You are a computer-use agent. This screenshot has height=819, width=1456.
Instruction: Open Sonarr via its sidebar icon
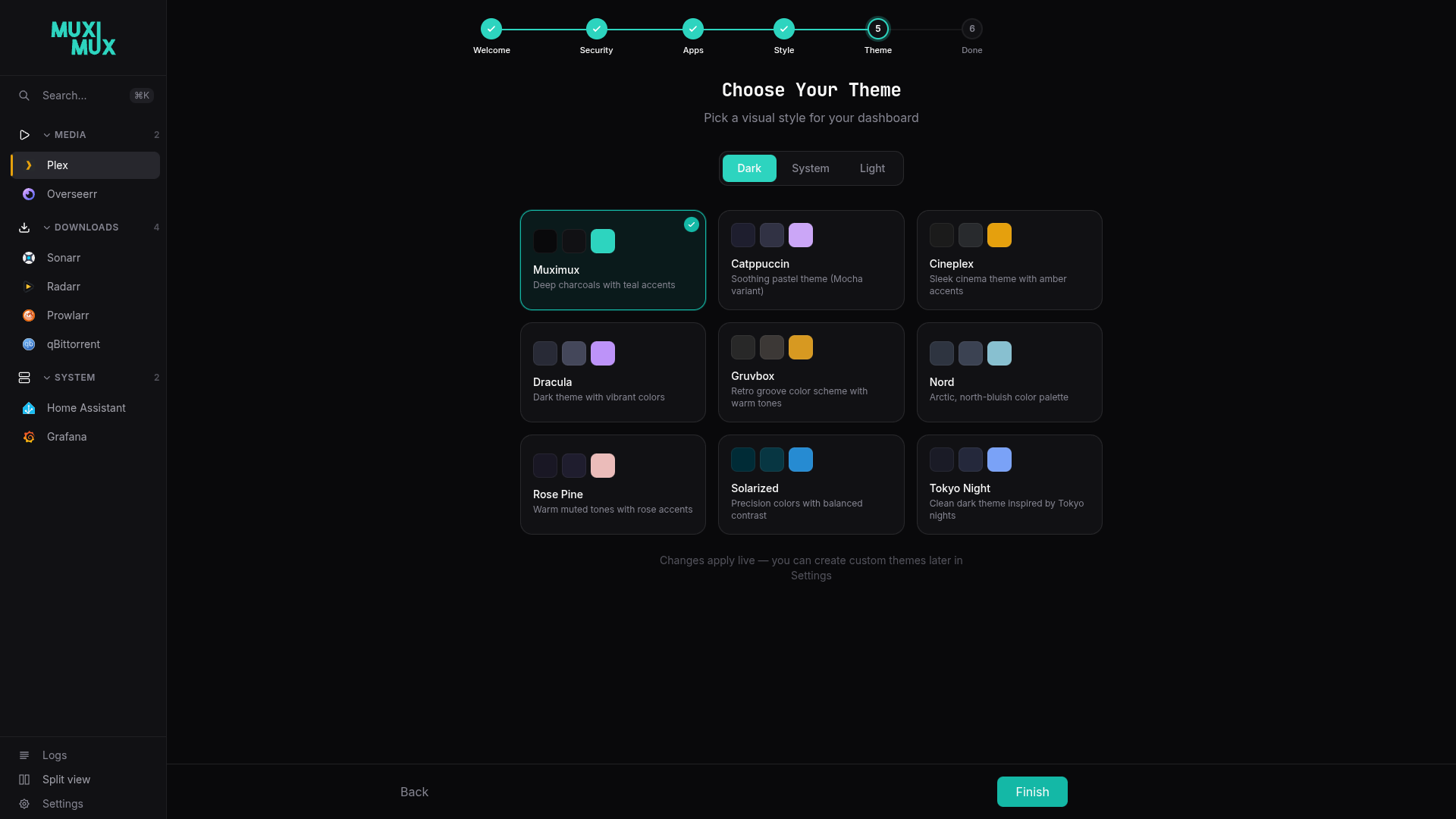coord(29,258)
